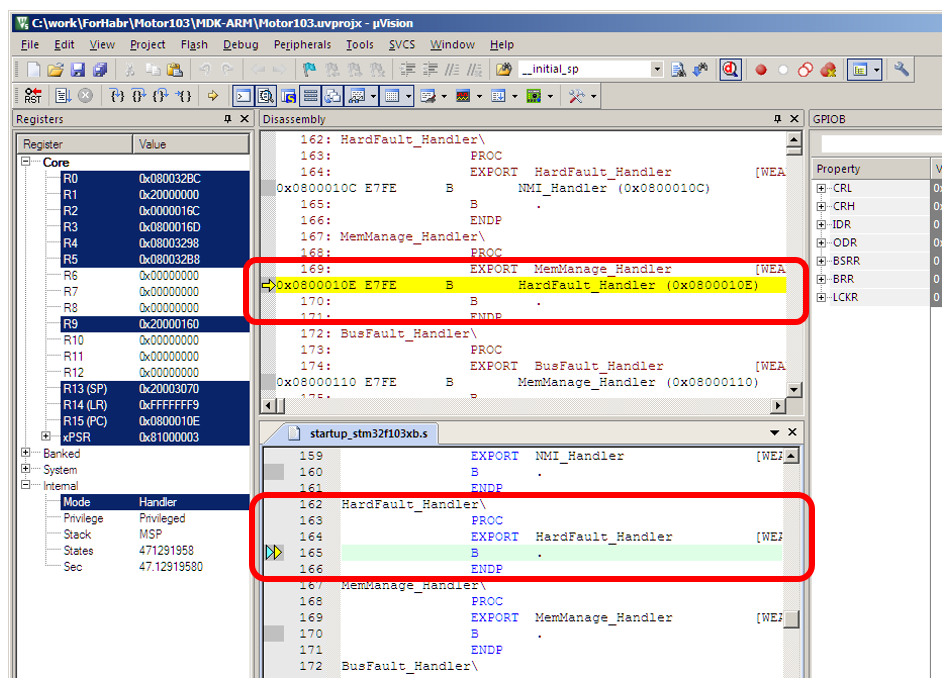Toggle the Command window icon
949x684 pixels.
(x=243, y=96)
